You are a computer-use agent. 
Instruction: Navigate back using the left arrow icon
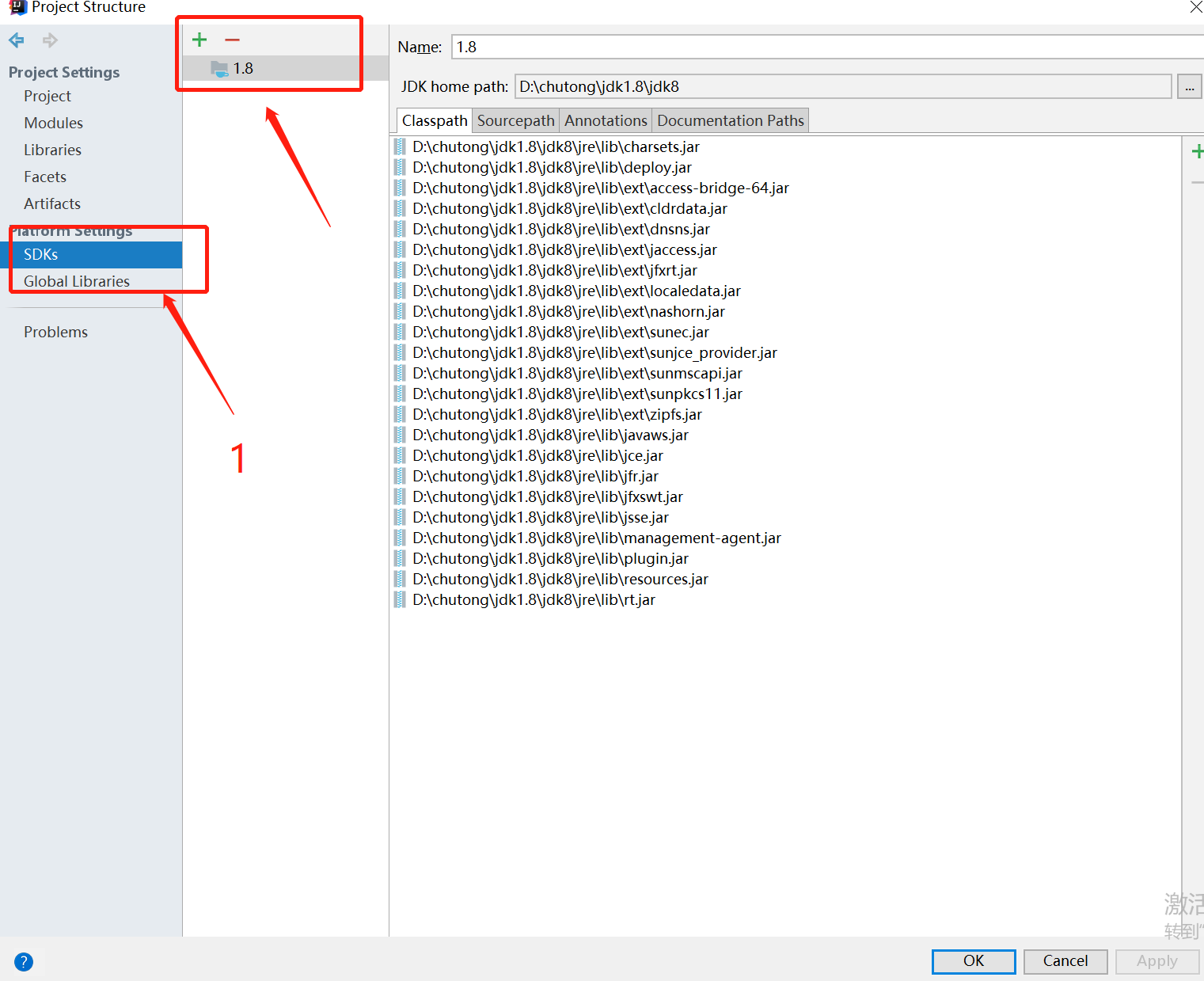pyautogui.click(x=16, y=40)
